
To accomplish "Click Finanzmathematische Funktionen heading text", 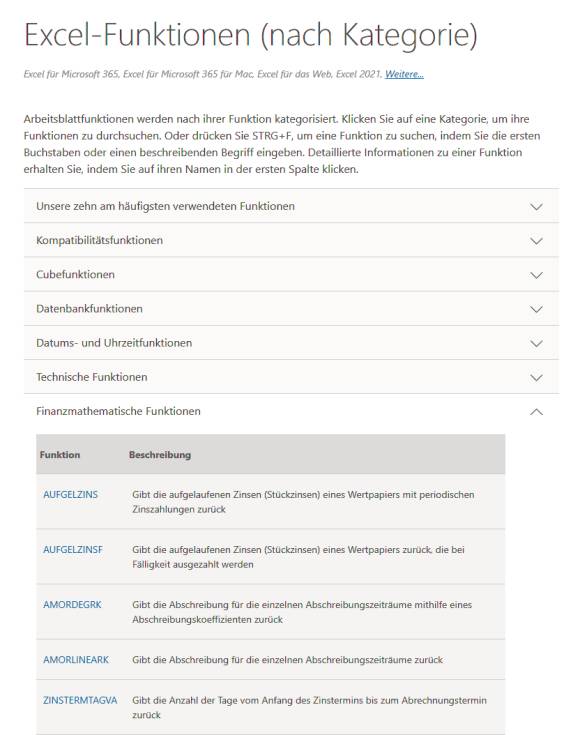I will [x=118, y=411].
